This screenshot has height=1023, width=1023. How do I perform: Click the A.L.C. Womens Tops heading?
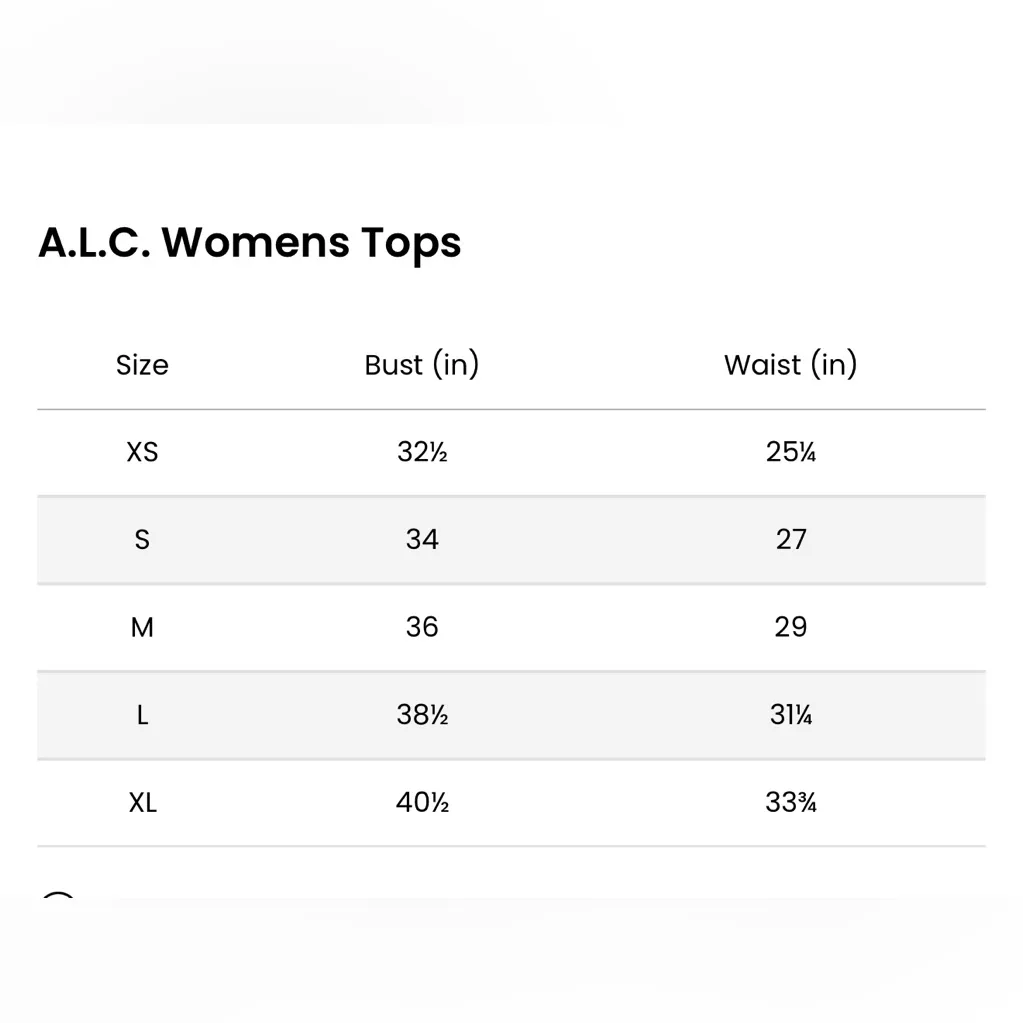point(250,243)
